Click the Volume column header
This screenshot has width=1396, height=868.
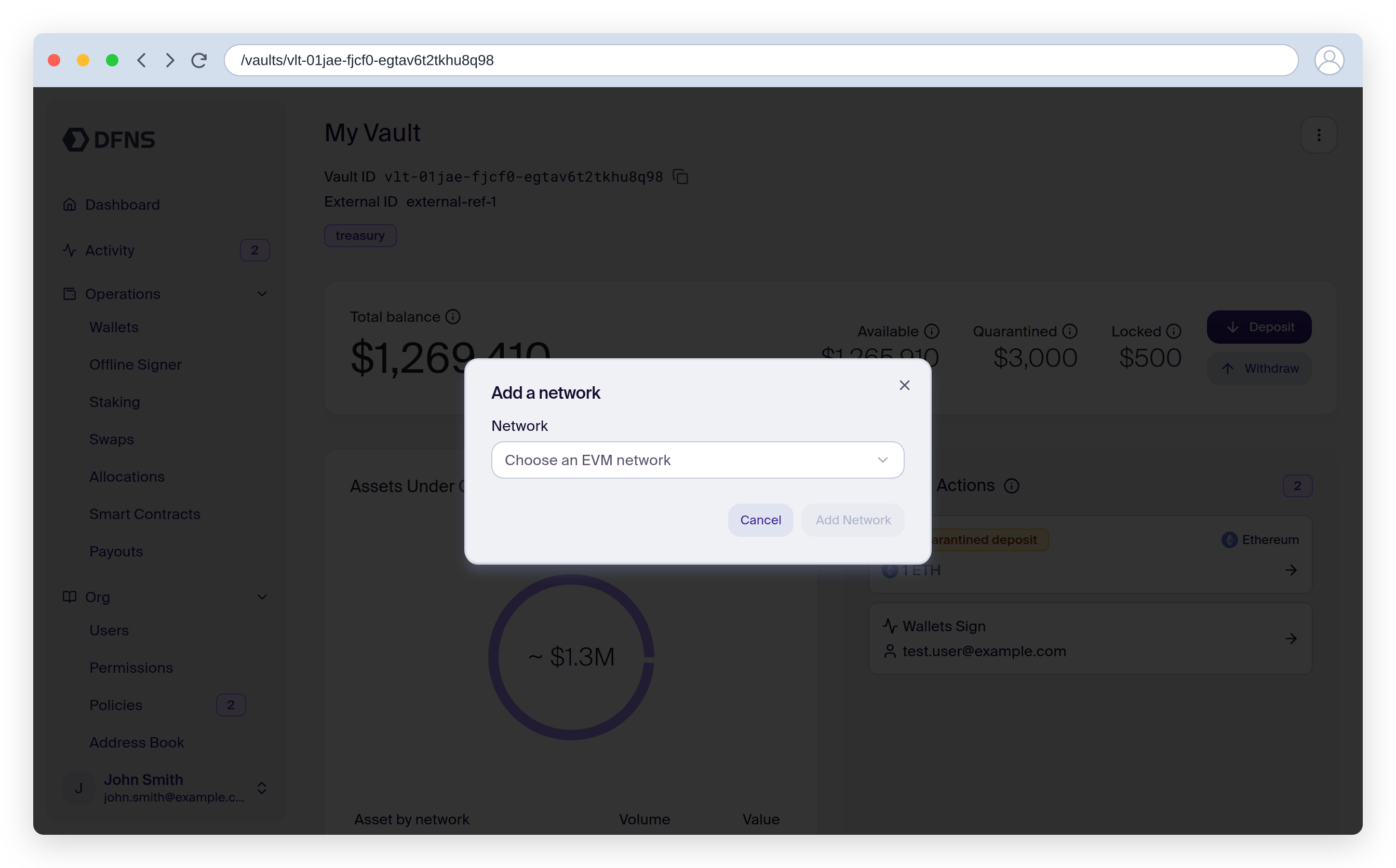pyautogui.click(x=645, y=819)
